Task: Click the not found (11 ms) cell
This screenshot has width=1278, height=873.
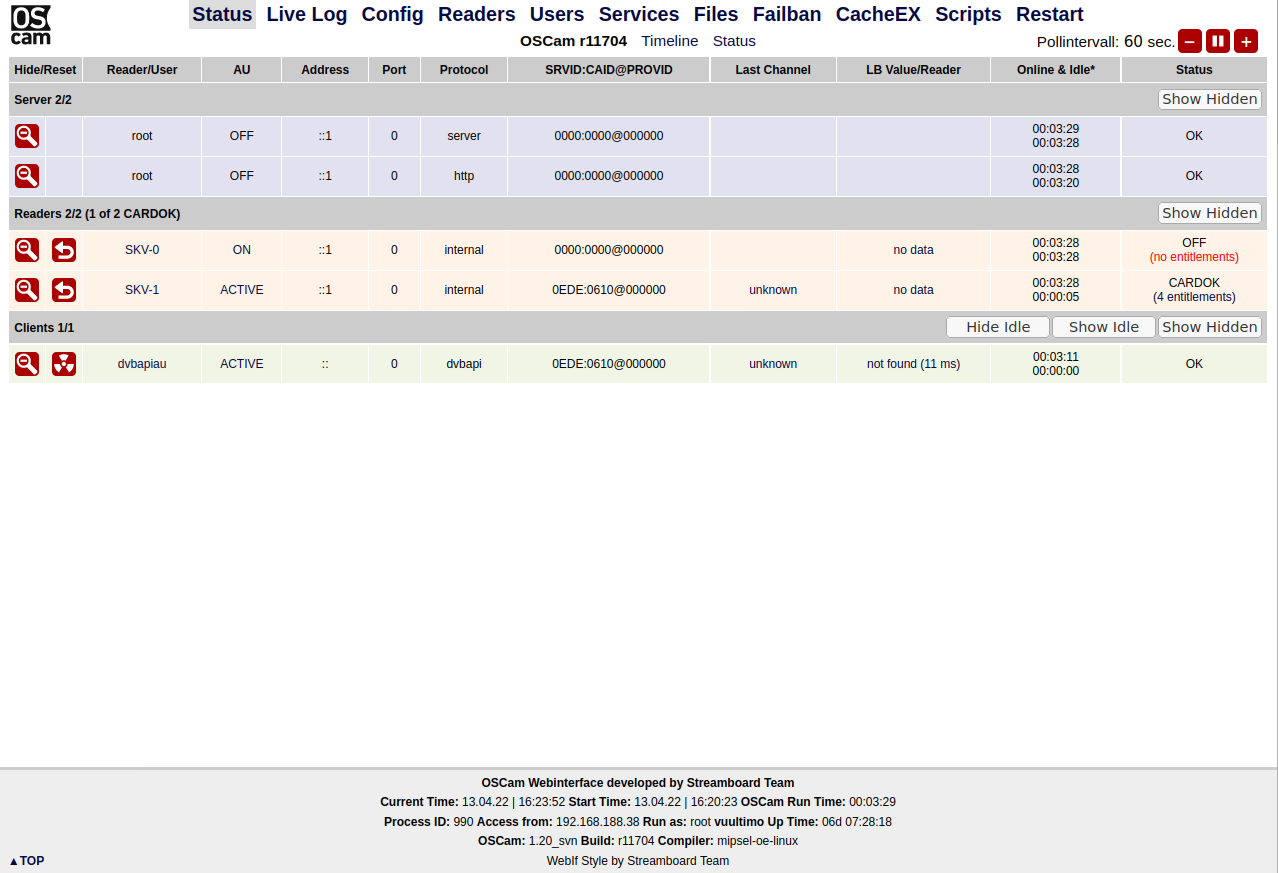Action: (914, 364)
